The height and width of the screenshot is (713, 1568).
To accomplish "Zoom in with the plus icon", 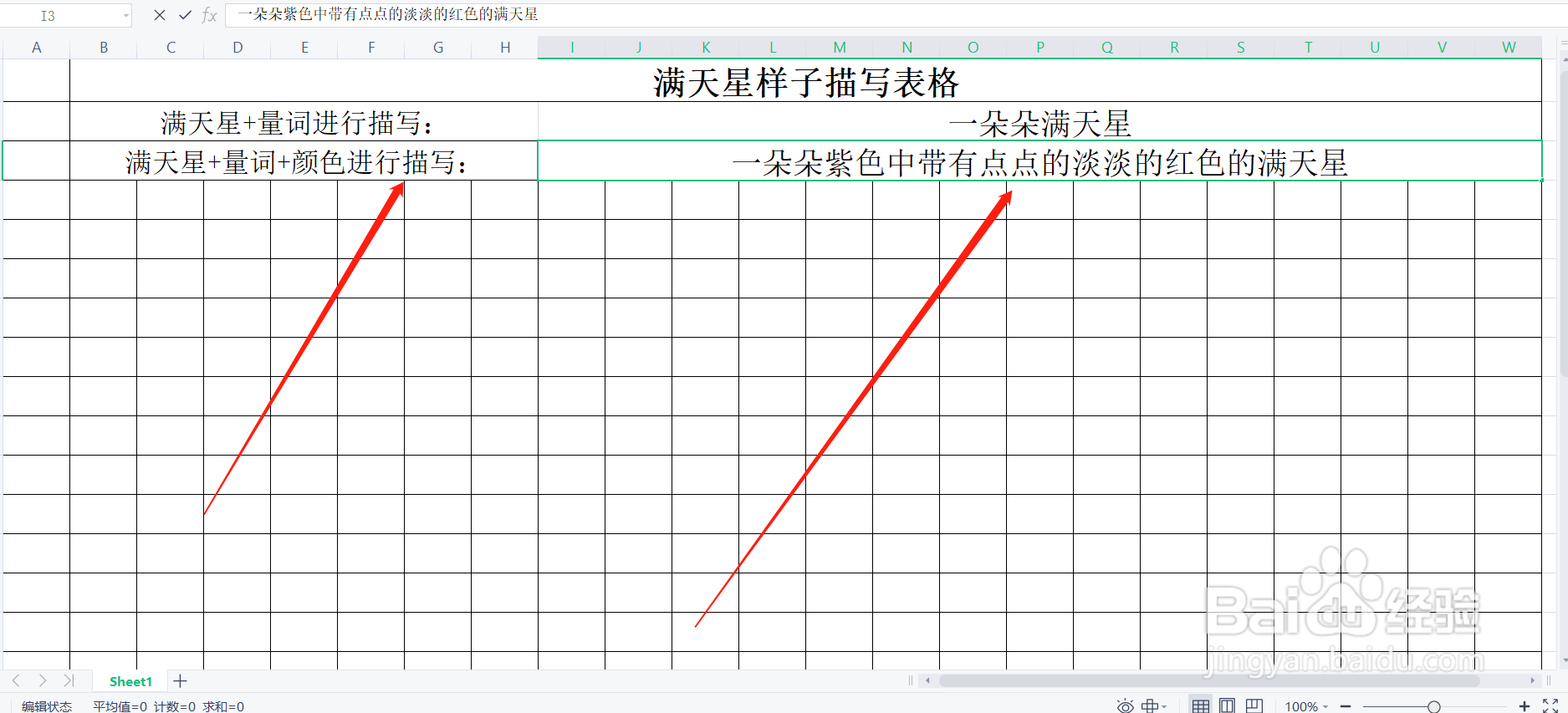I will click(1525, 707).
